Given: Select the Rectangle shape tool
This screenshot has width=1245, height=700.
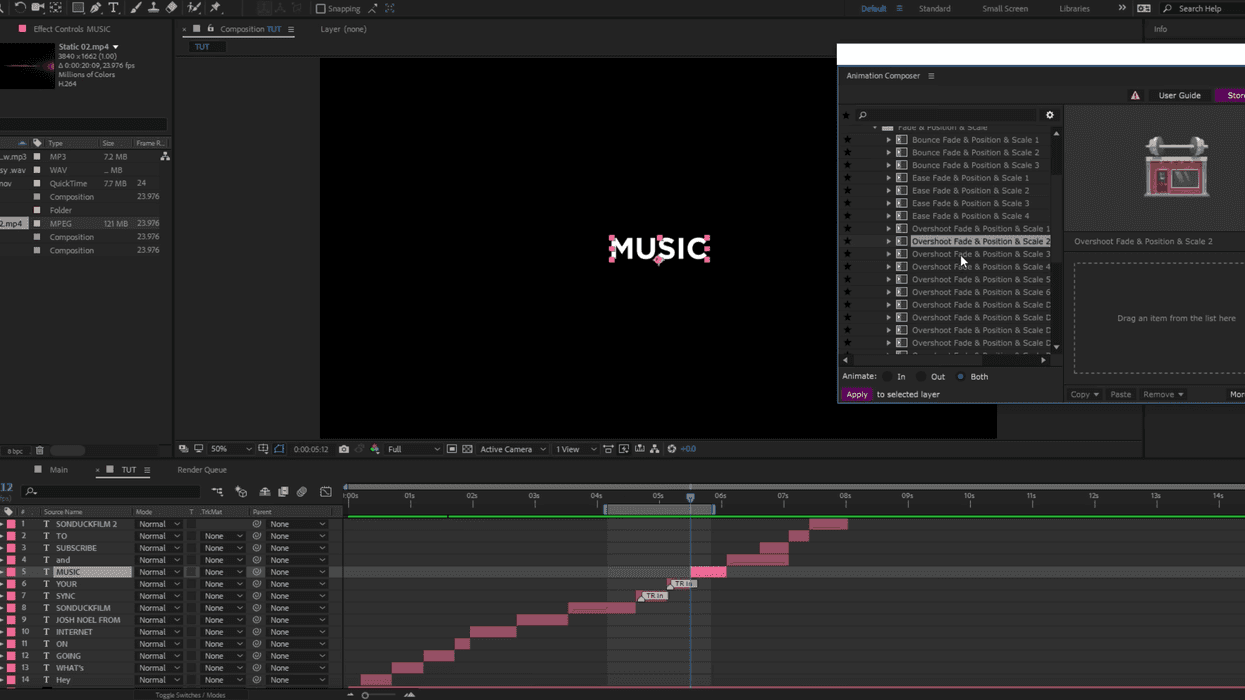Looking at the screenshot, I should coord(77,7).
